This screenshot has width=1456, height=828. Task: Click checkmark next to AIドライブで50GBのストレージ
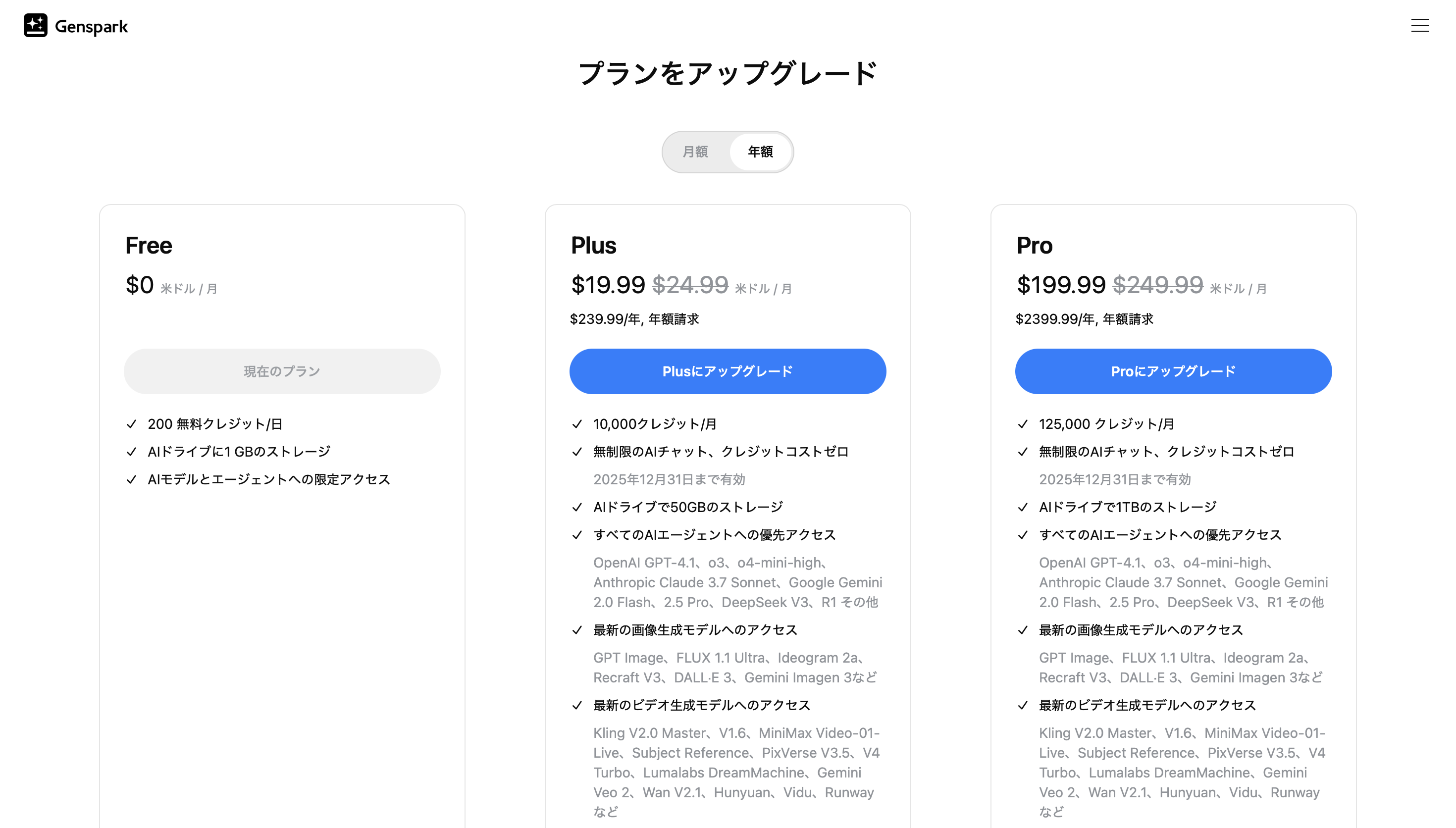tap(577, 507)
